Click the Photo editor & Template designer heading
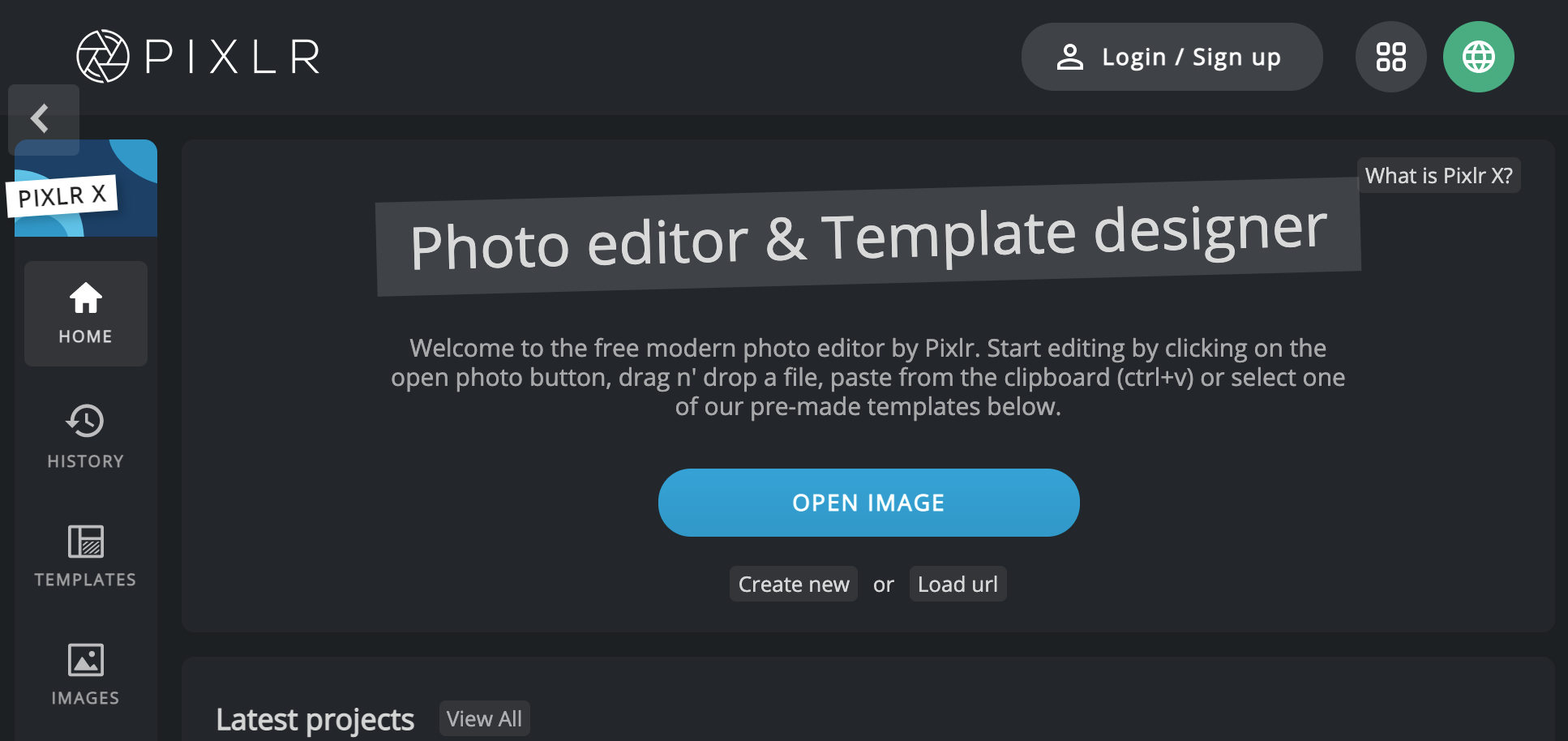1568x741 pixels. (868, 238)
